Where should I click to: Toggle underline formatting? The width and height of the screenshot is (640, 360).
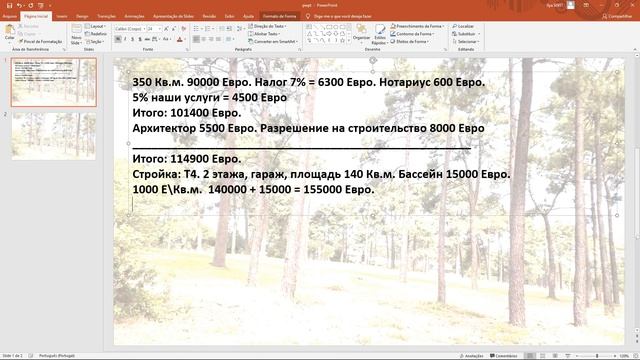tap(133, 39)
